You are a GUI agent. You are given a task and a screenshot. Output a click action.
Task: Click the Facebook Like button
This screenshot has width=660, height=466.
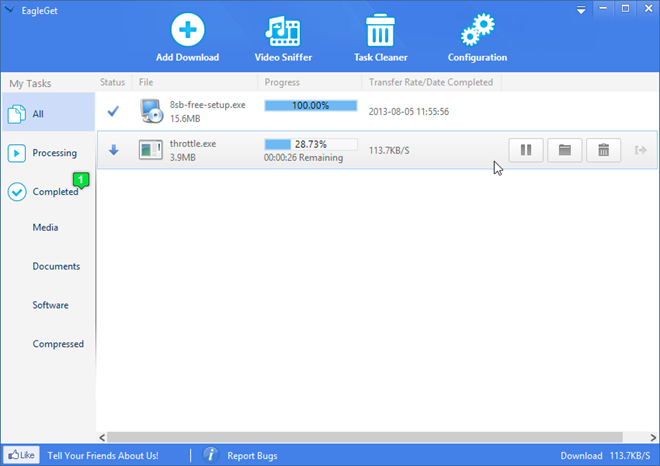(21, 455)
